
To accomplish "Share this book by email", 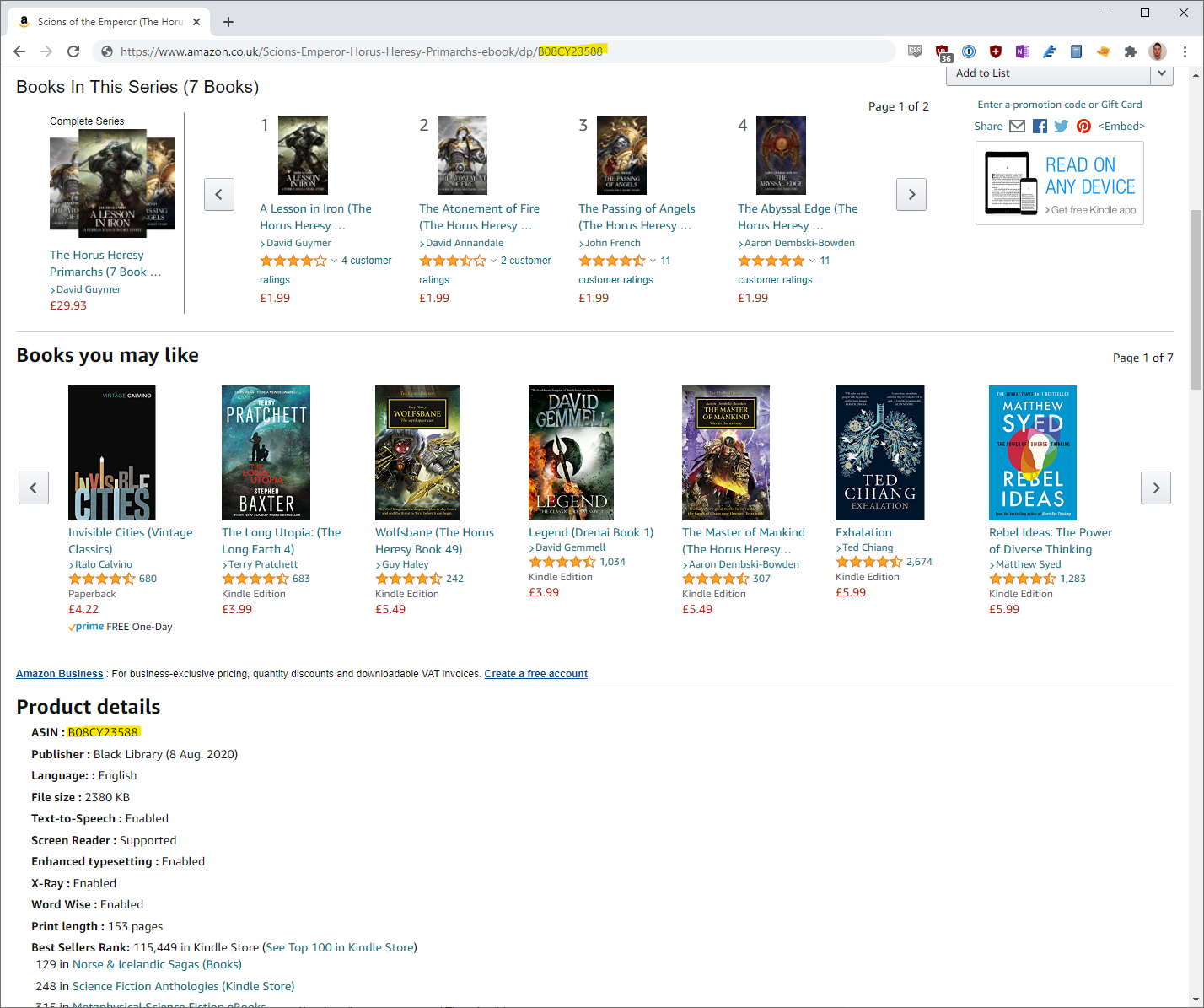I will pos(1018,127).
